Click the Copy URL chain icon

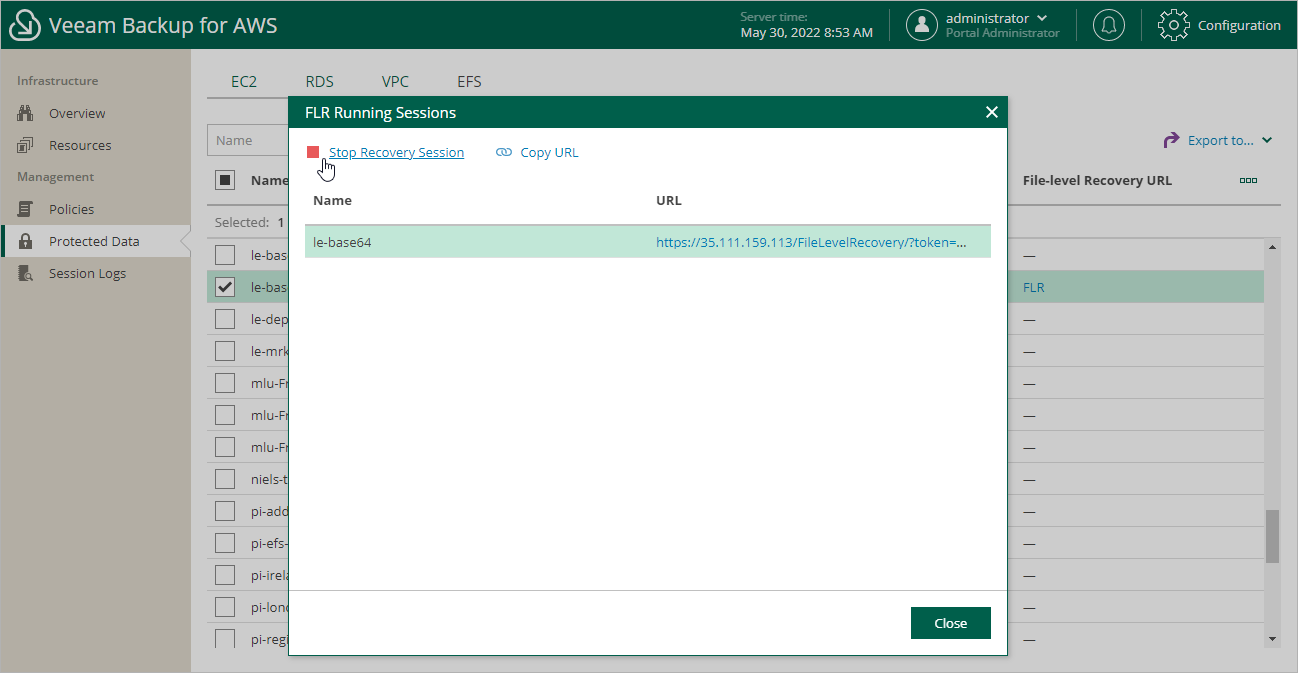(504, 152)
